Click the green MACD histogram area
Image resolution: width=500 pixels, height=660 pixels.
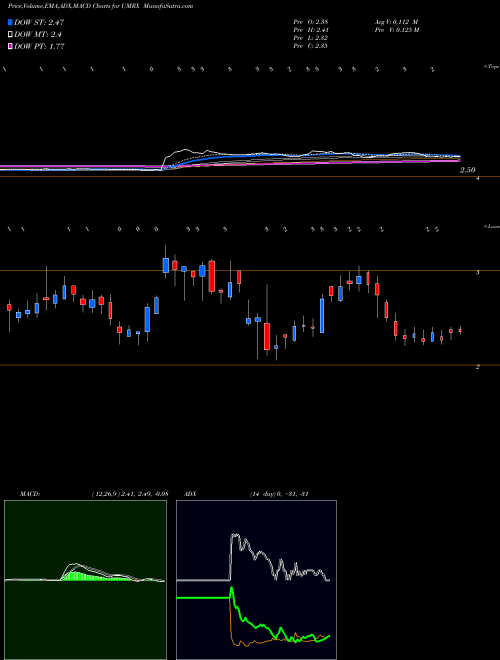tap(84, 576)
